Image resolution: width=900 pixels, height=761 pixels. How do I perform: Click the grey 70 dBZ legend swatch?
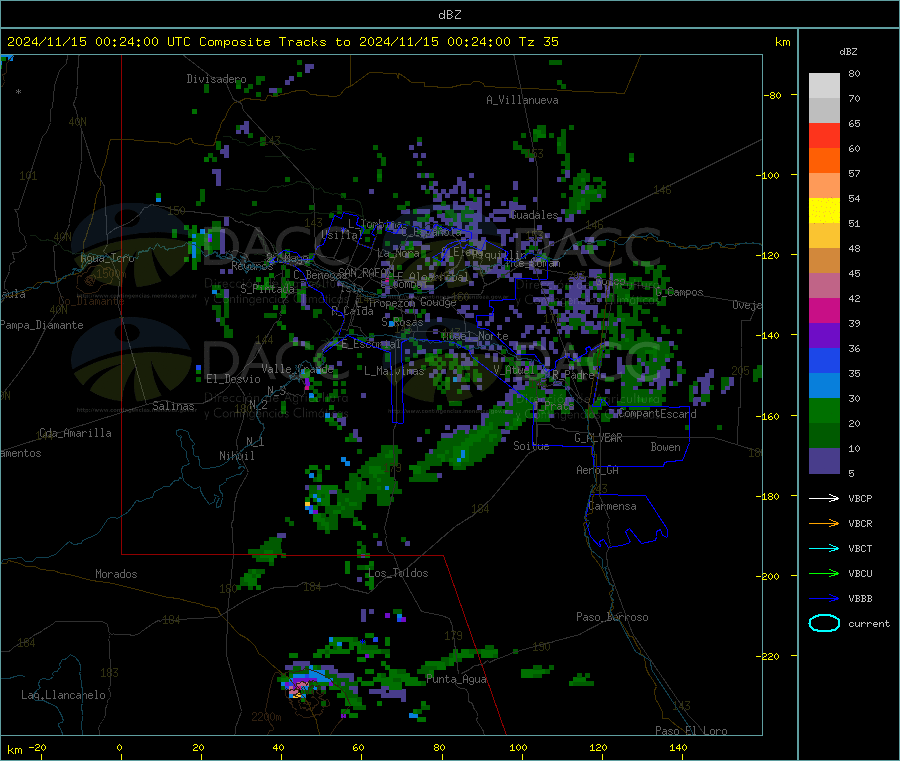824,110
